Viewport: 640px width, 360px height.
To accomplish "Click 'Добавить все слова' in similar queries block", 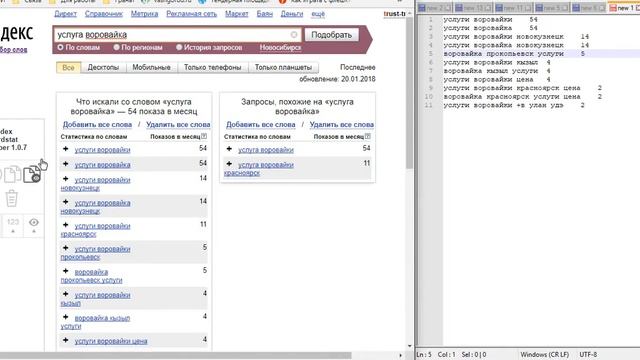I will [x=260, y=124].
